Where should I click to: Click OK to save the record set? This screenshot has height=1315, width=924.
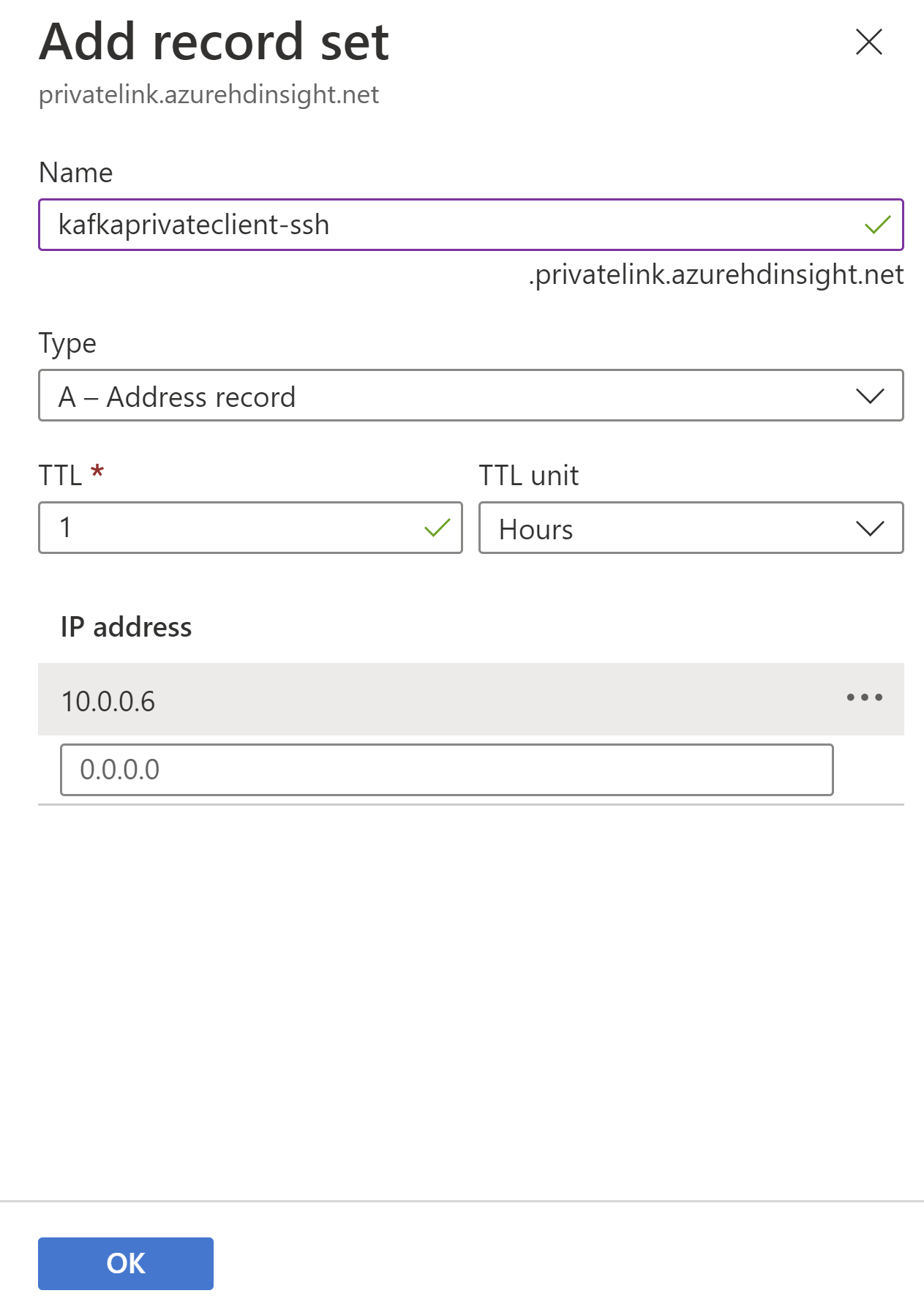[125, 1263]
